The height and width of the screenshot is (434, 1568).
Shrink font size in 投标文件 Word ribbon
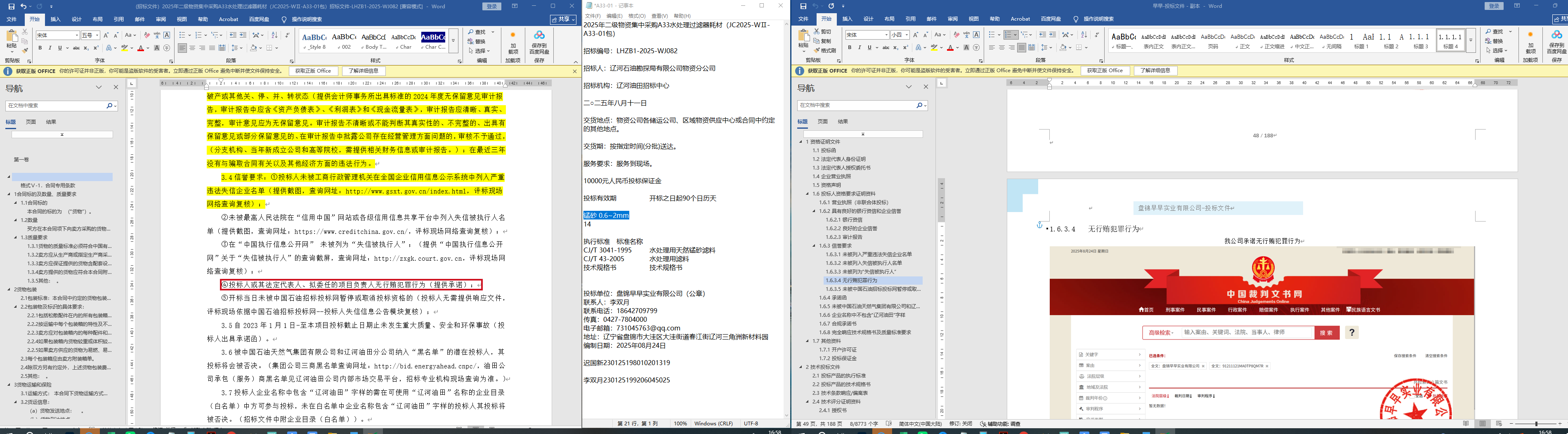tap(926, 35)
